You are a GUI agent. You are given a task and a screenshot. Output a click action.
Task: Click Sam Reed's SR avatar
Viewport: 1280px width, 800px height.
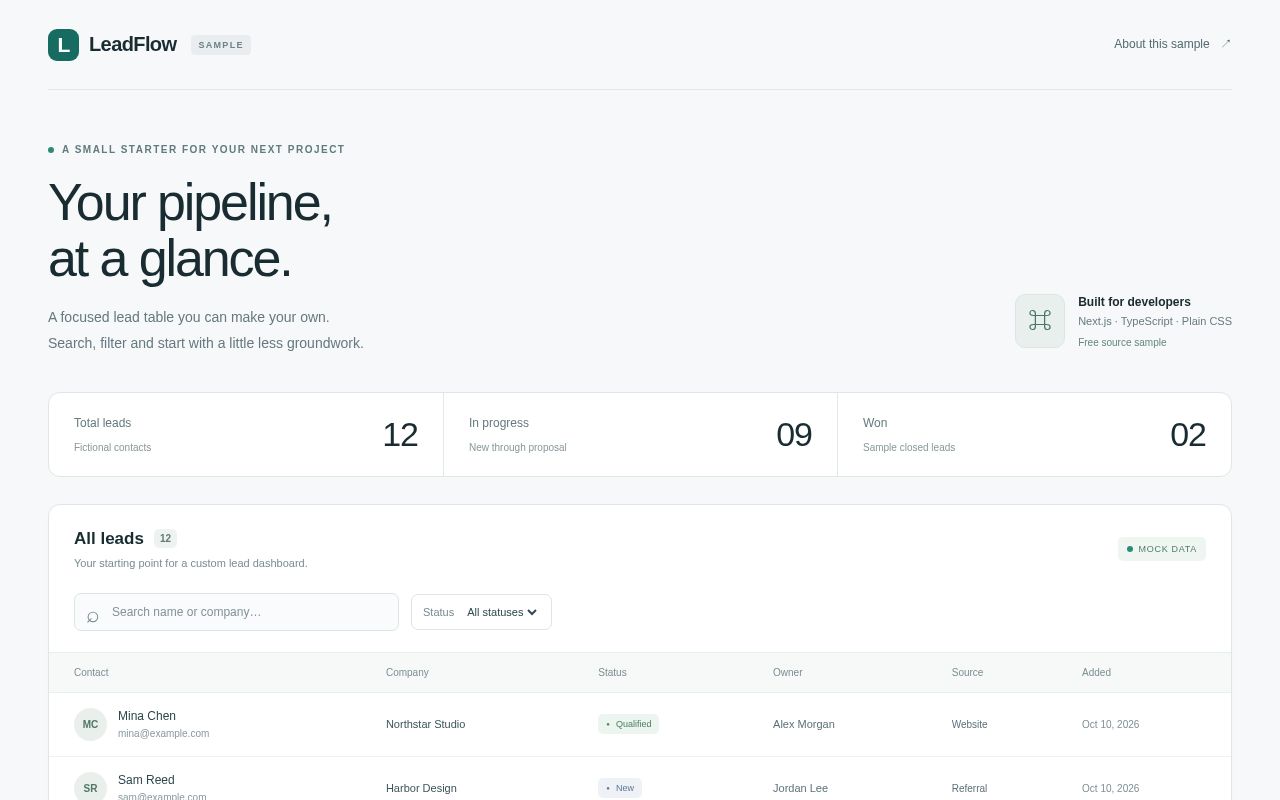(90, 788)
